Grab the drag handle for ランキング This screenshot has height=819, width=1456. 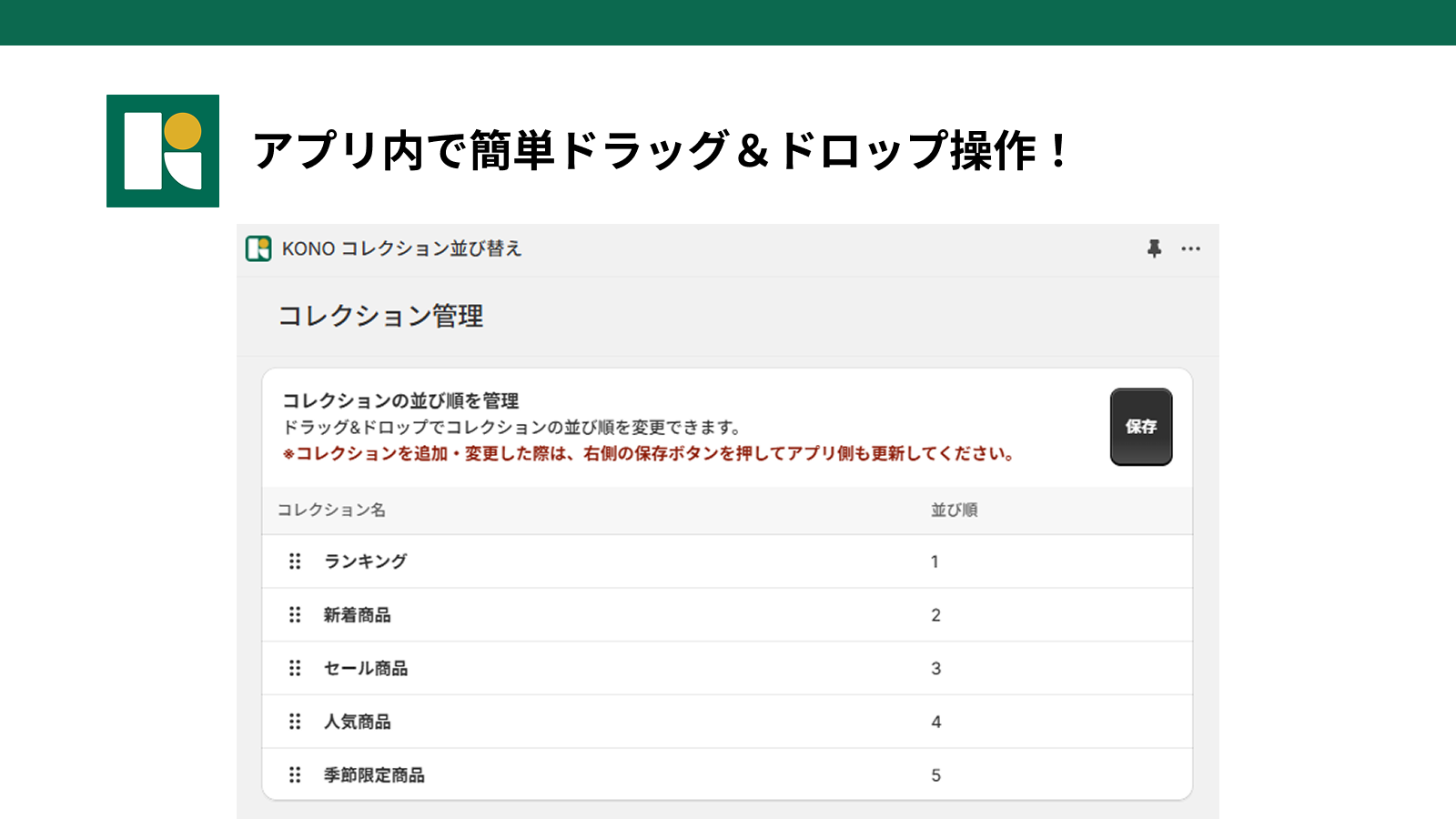[295, 561]
